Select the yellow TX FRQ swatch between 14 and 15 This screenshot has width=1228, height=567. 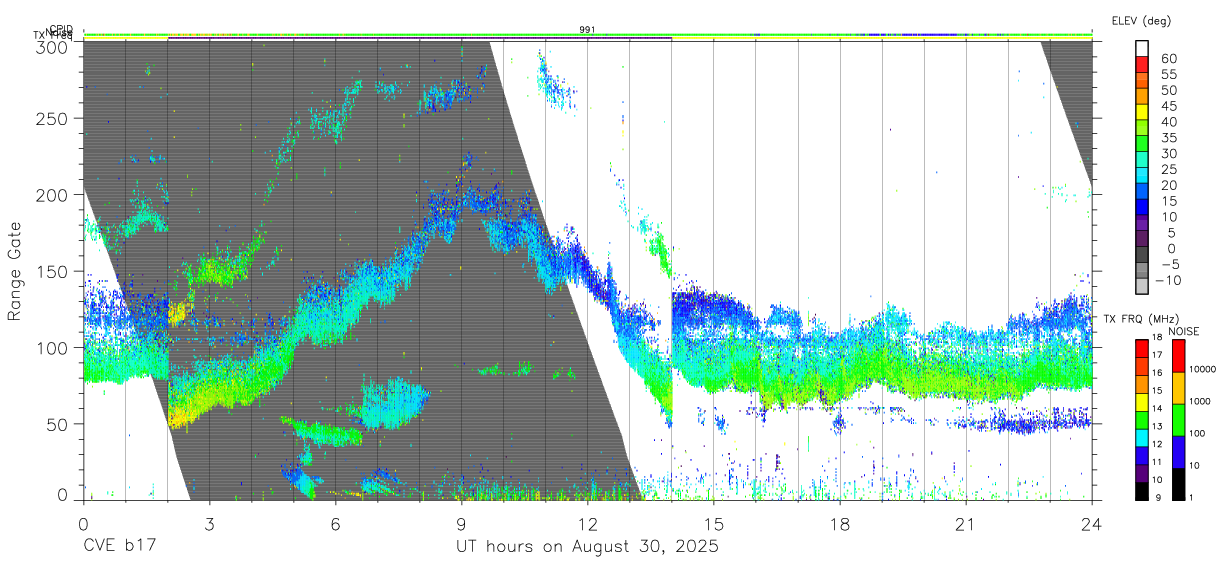1142,401
